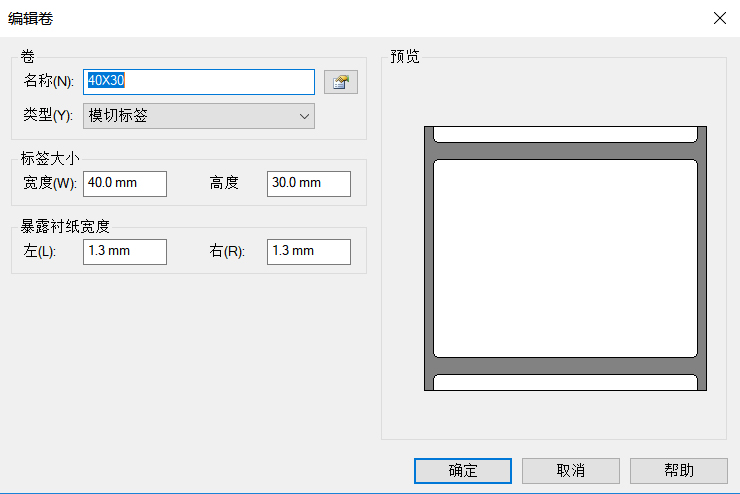The height and width of the screenshot is (494, 740).
Task: Click the 名称(N) label text
Action: pos(48,81)
